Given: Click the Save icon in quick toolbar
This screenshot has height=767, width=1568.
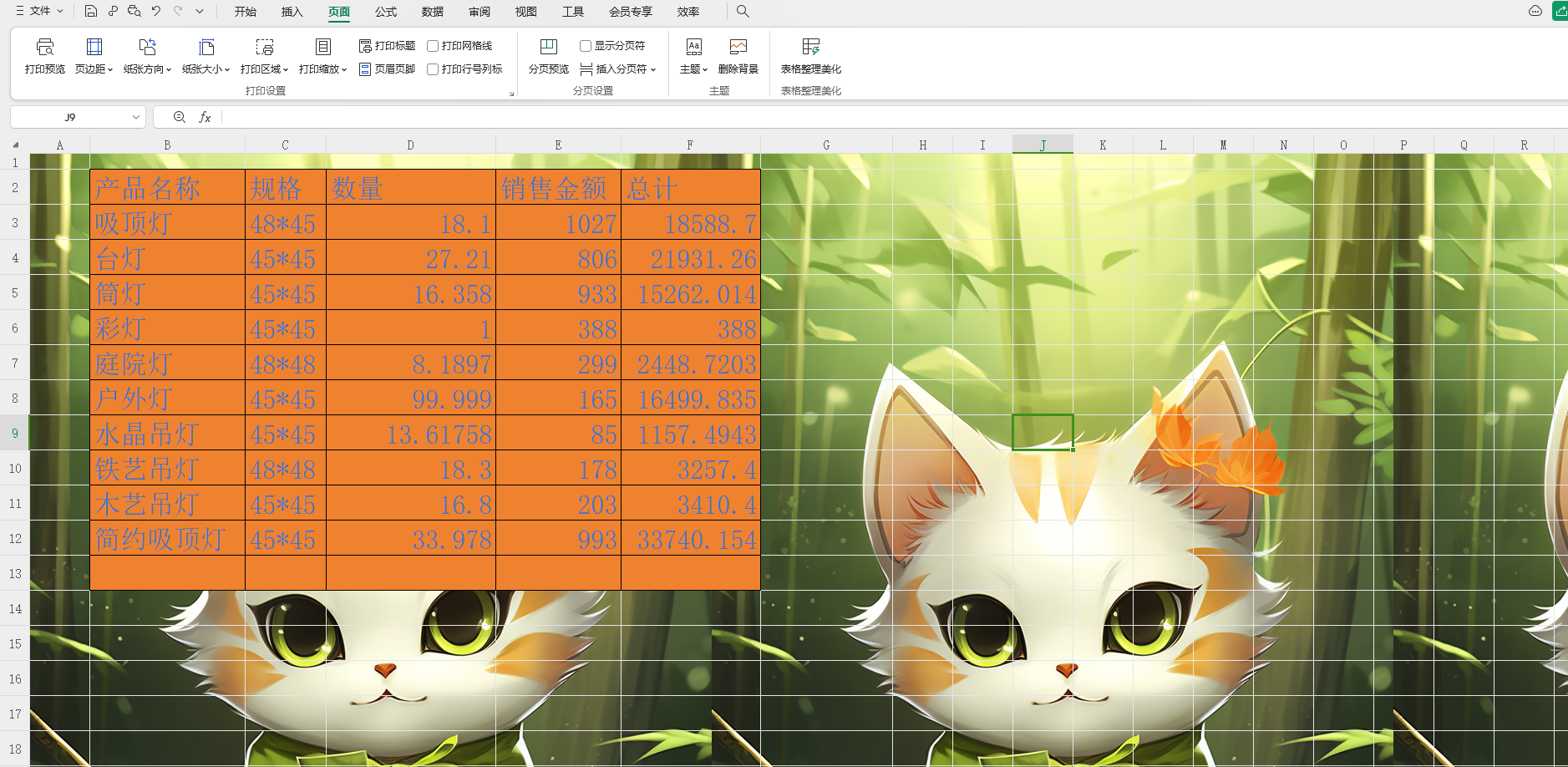Looking at the screenshot, I should 91,12.
